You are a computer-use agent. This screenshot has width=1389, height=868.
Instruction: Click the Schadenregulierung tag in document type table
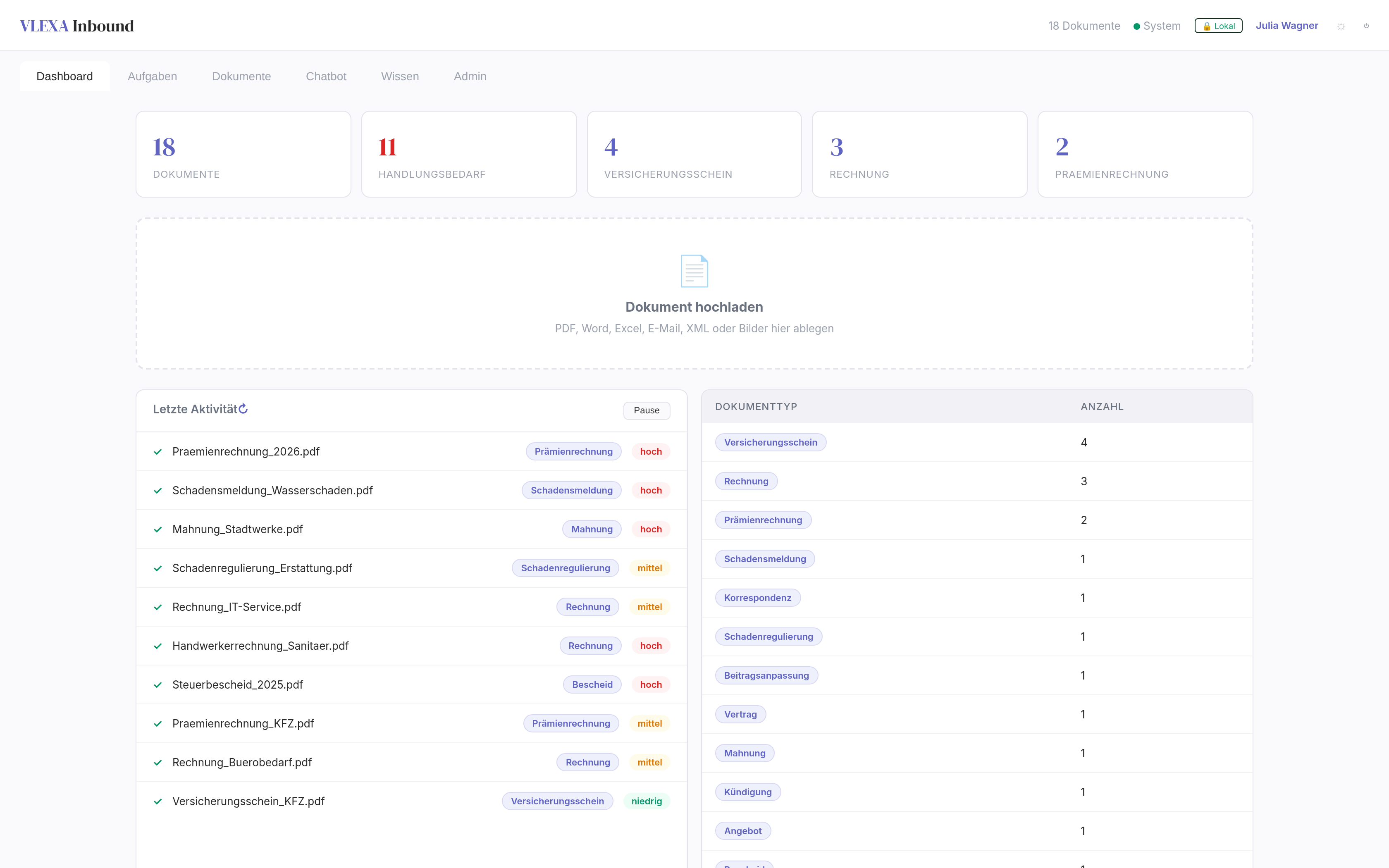[768, 637]
